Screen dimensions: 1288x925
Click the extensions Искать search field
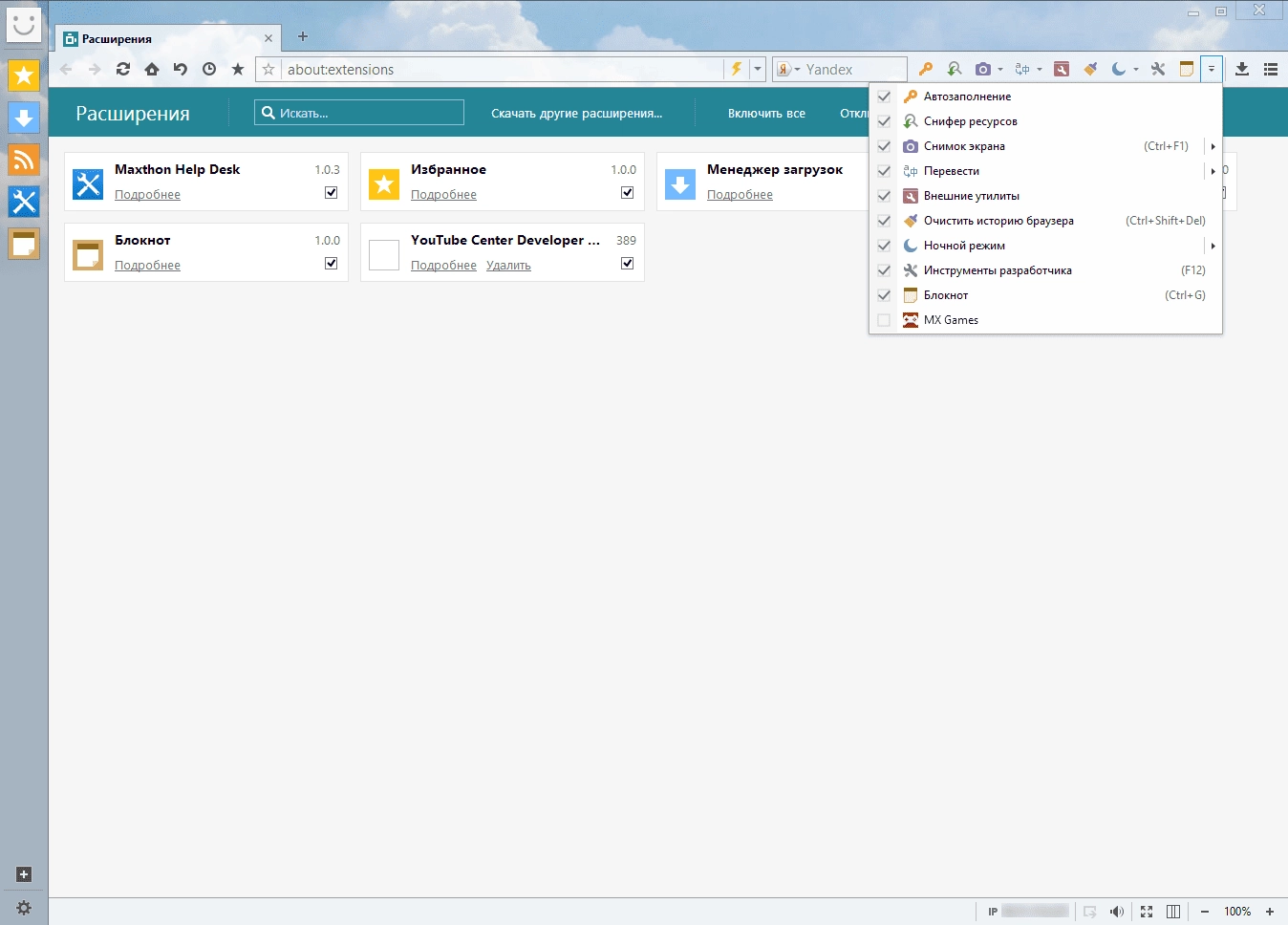[x=359, y=113]
